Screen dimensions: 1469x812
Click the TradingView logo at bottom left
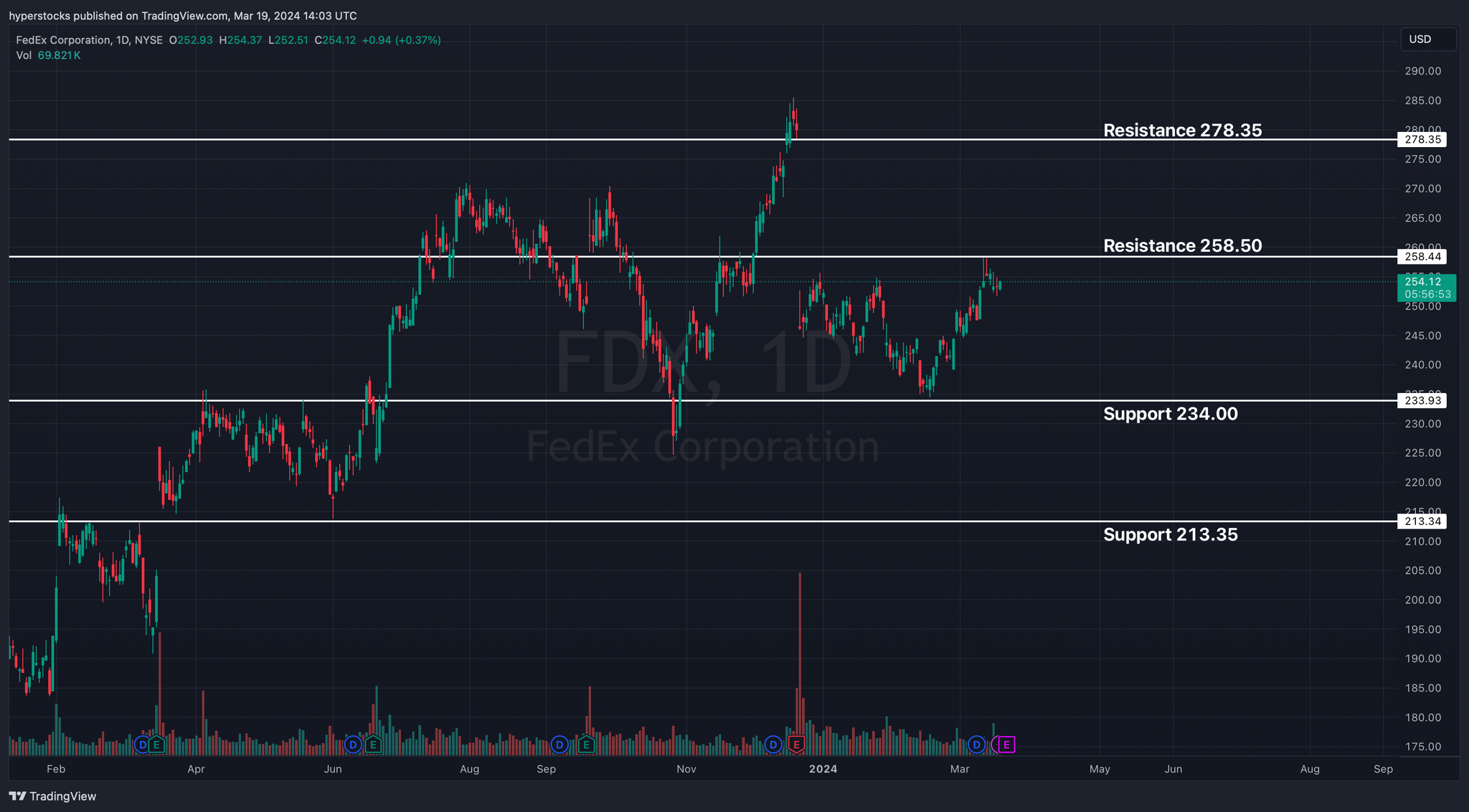(x=52, y=796)
